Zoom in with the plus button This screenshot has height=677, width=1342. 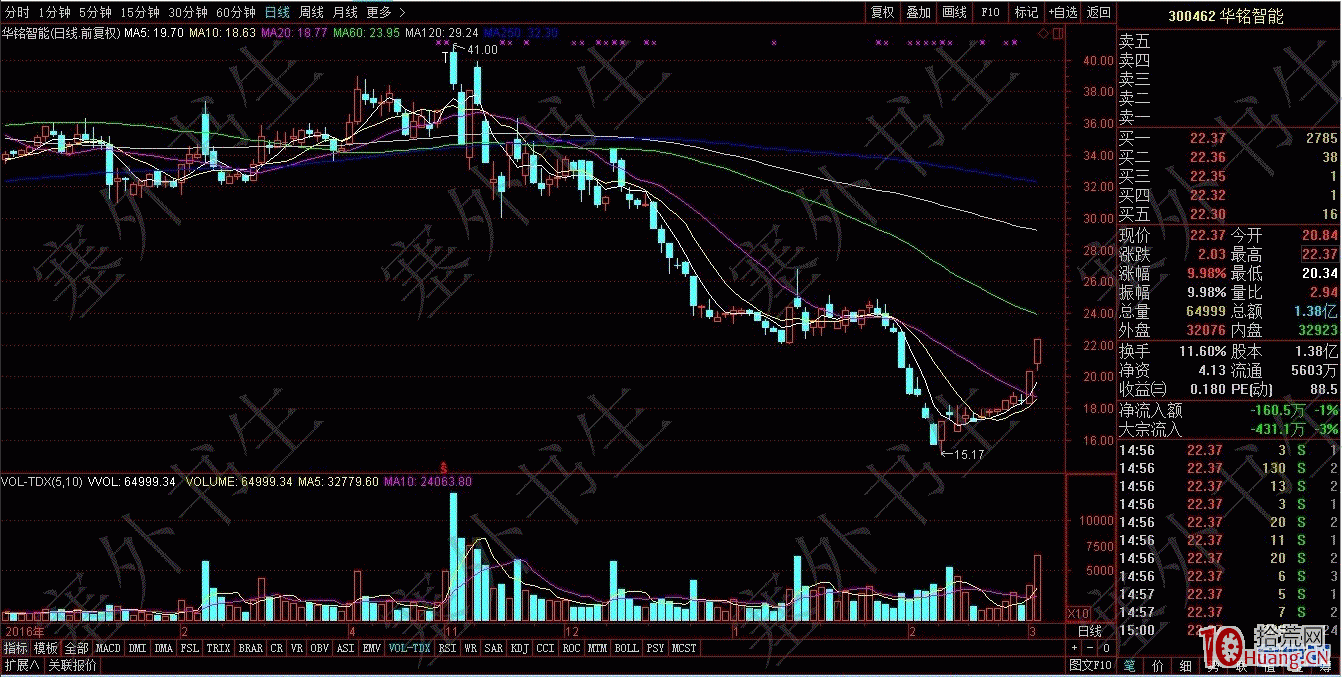pyautogui.click(x=1075, y=648)
